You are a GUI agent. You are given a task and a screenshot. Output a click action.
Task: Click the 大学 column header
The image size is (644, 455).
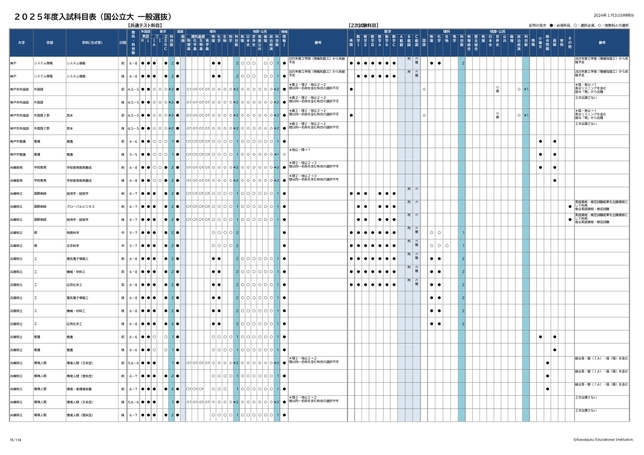tap(21, 43)
